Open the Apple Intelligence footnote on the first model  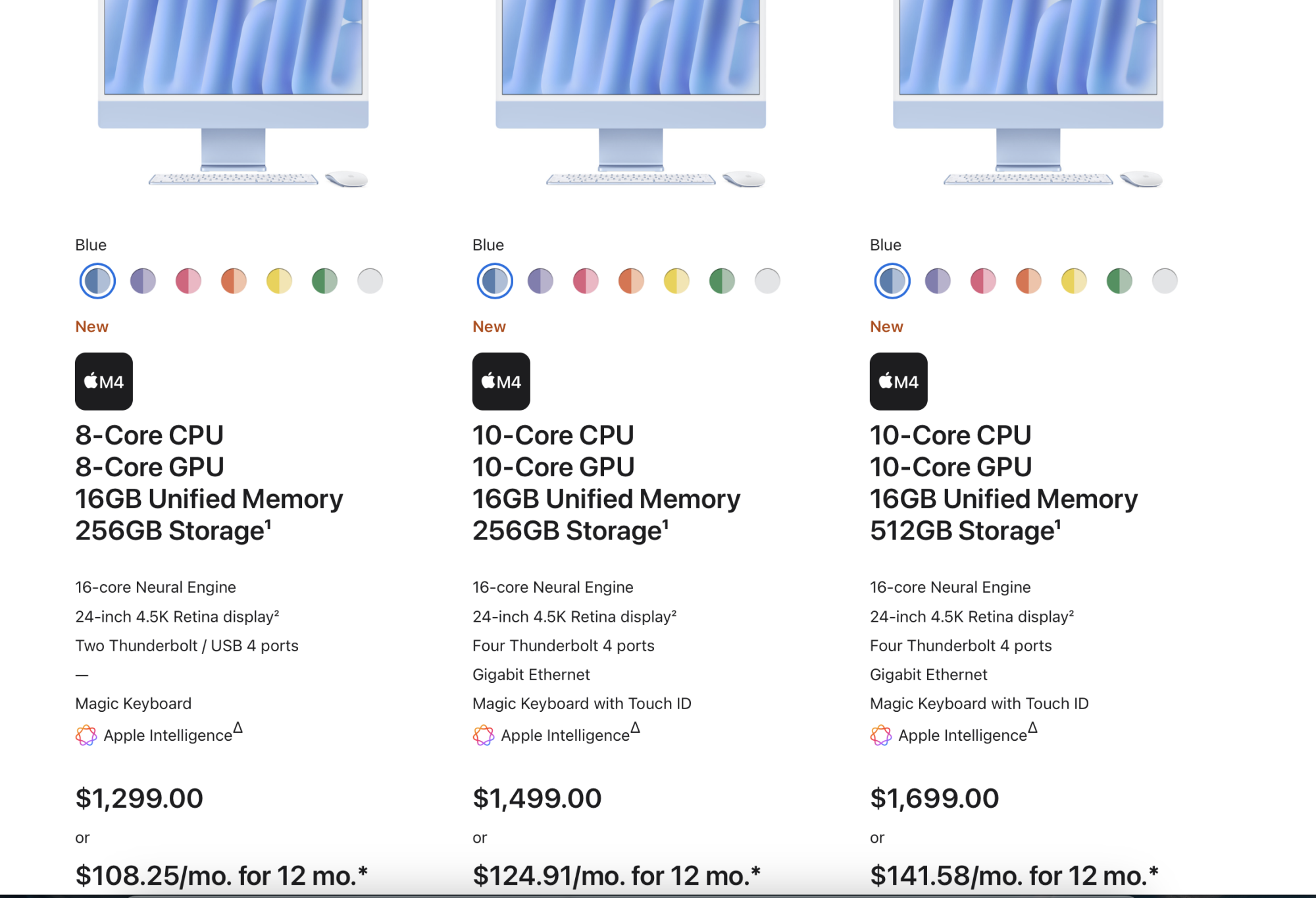238,728
